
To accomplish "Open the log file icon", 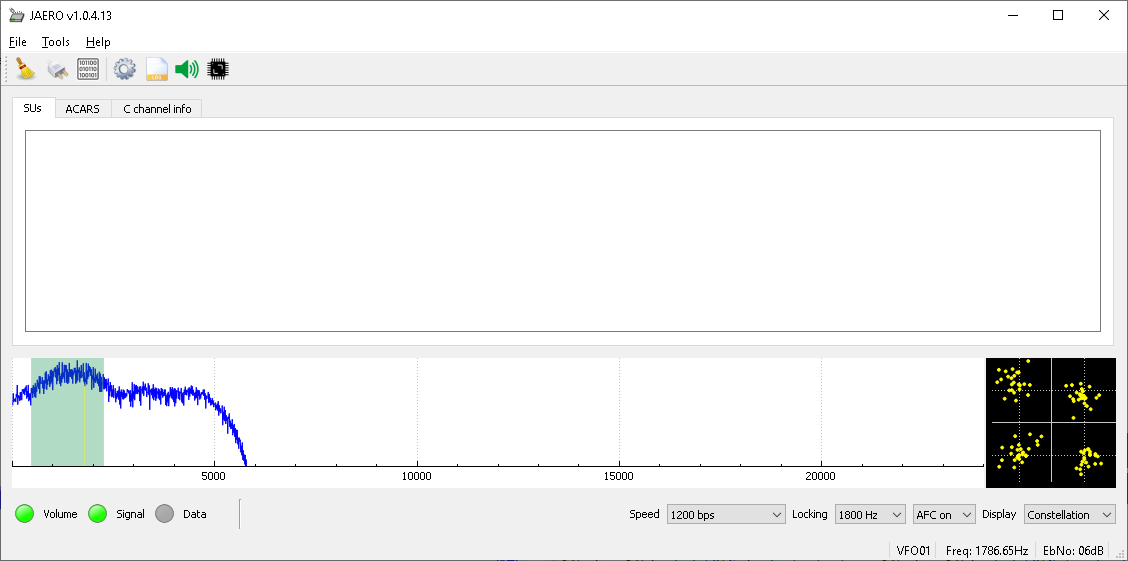I will point(157,69).
